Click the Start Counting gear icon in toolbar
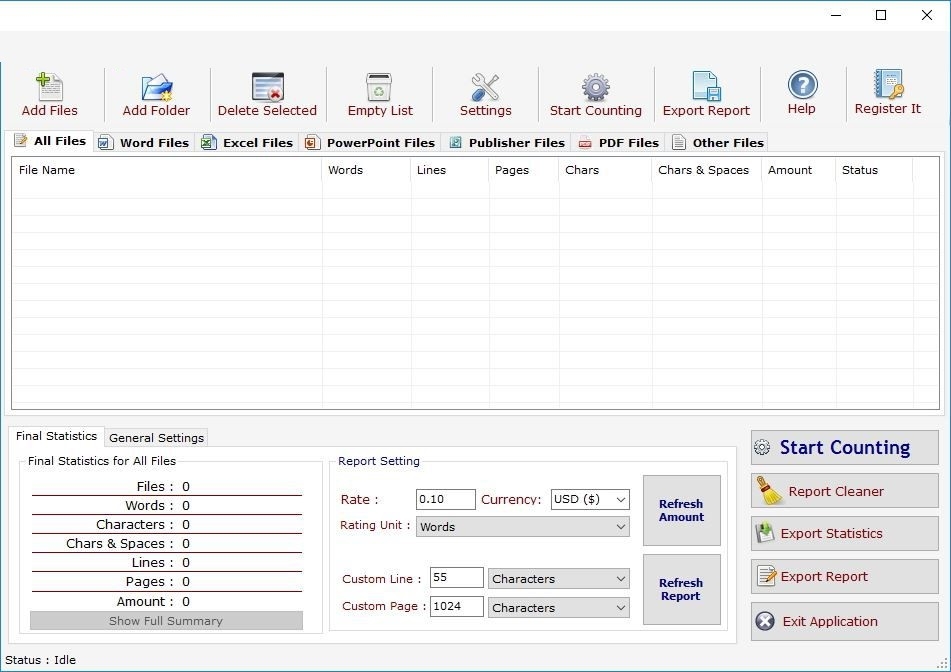 click(x=595, y=88)
